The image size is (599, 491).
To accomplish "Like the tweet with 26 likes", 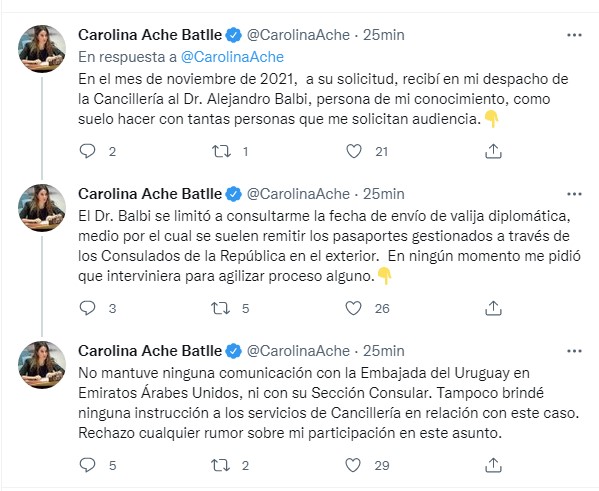I will click(353, 308).
